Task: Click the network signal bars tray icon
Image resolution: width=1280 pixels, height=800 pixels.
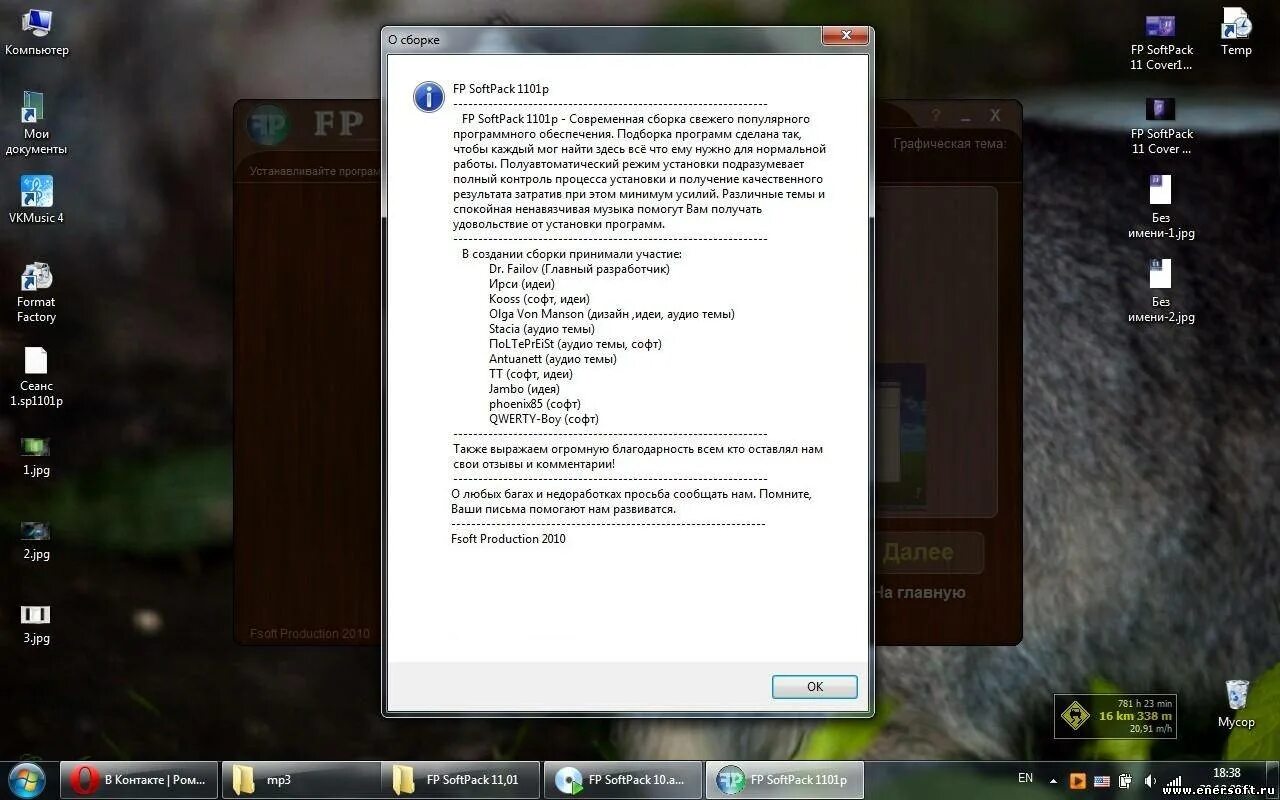Action: (x=1174, y=780)
